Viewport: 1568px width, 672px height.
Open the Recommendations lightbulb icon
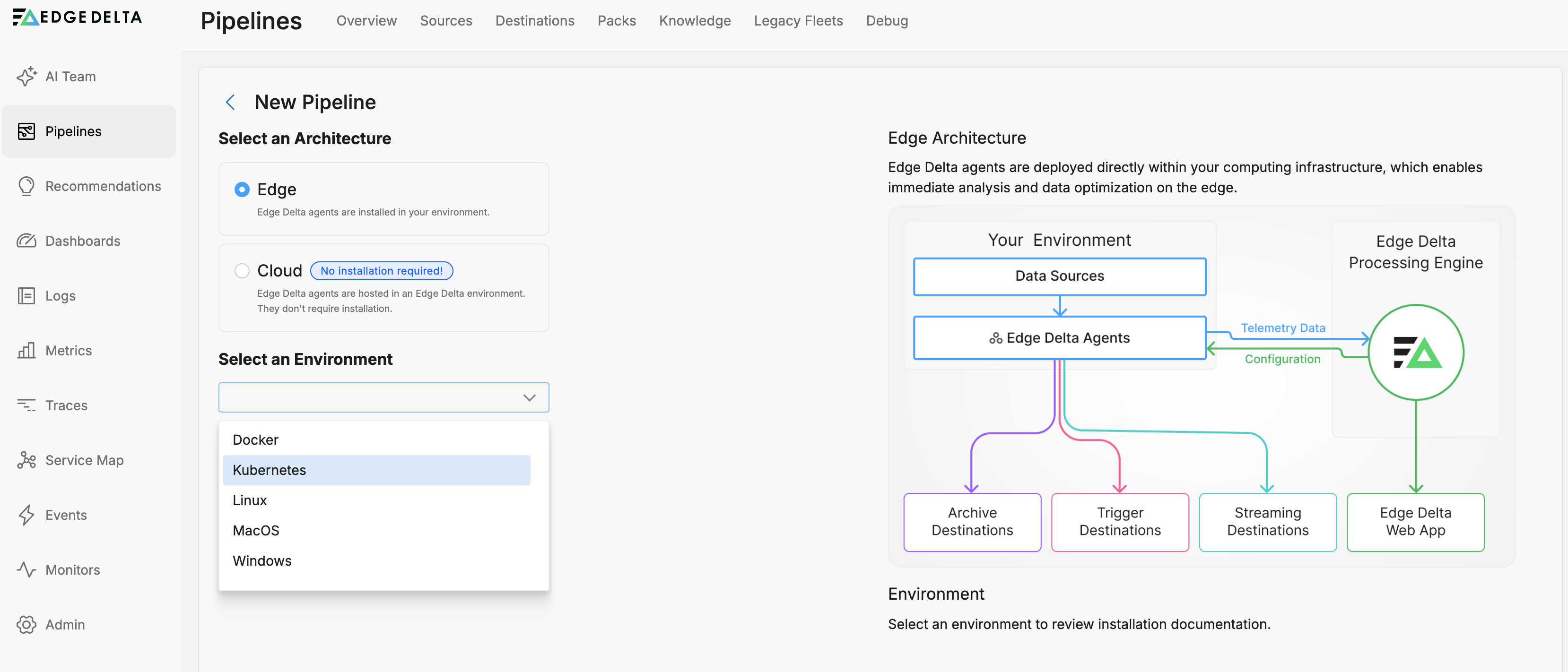(x=26, y=186)
